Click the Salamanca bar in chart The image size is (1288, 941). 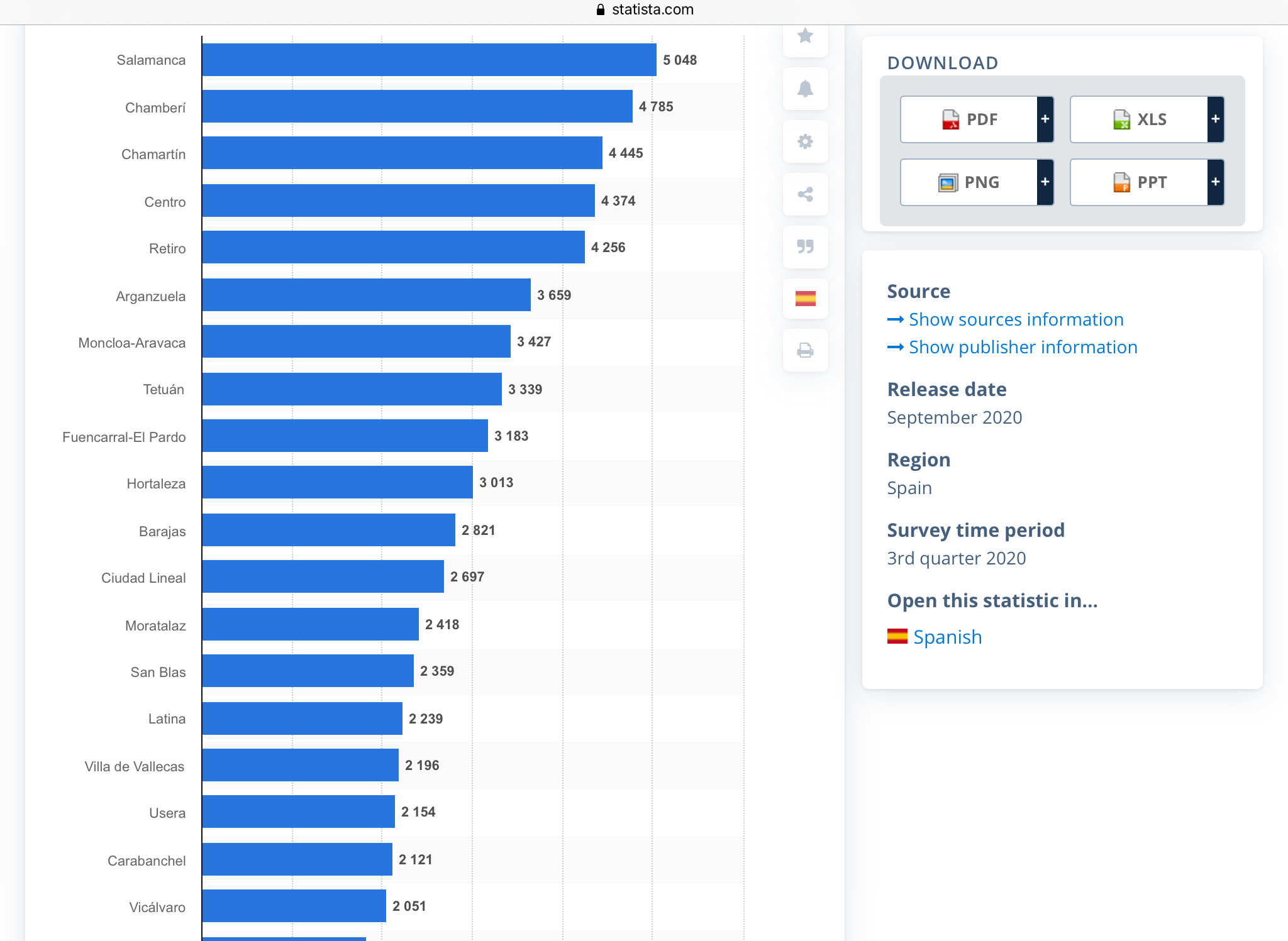pos(429,60)
